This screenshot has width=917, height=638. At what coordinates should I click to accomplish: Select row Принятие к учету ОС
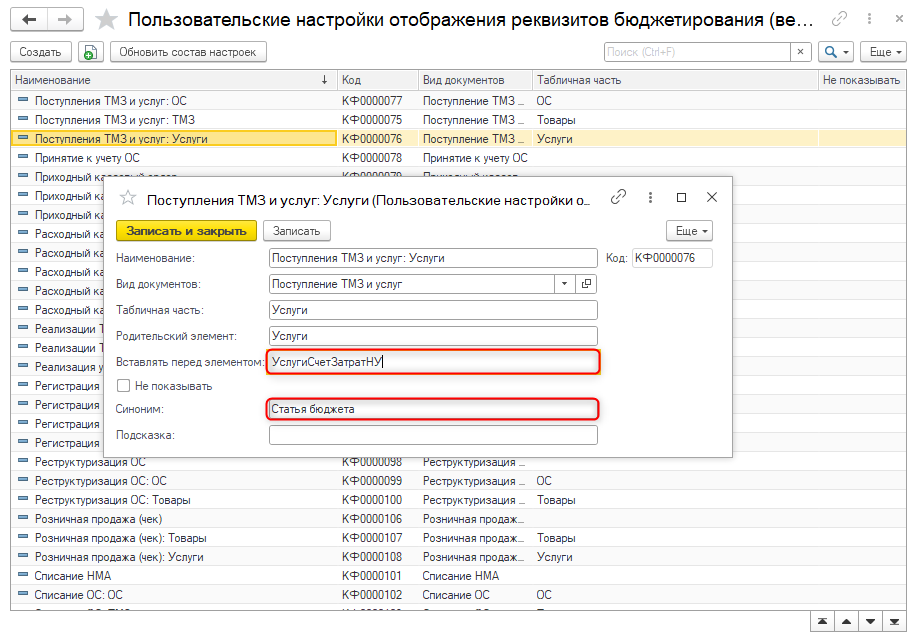click(x=458, y=158)
